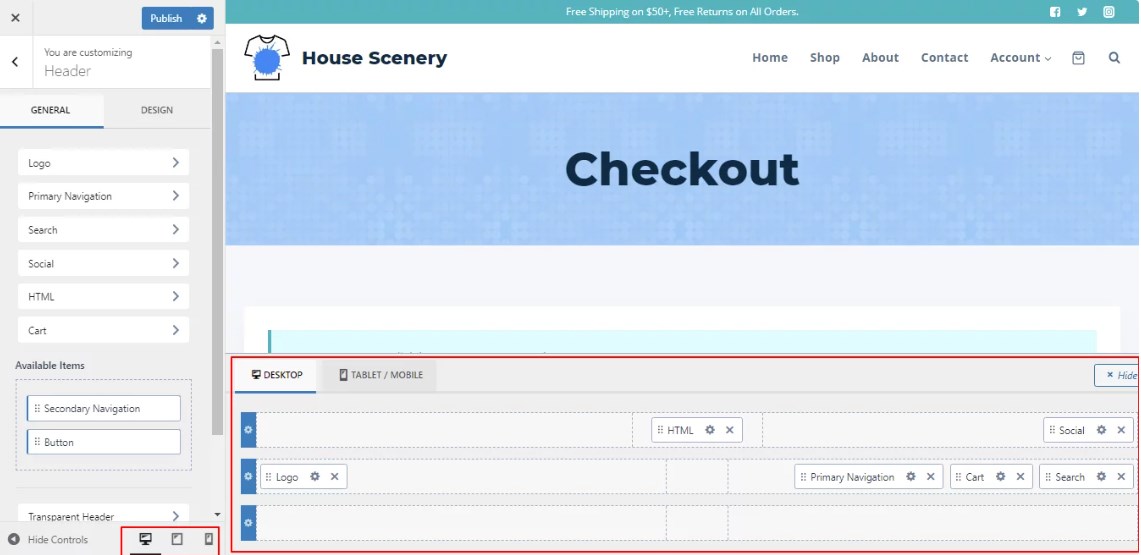
Task: Open settings gear of the top header row
Action: [x=248, y=430]
